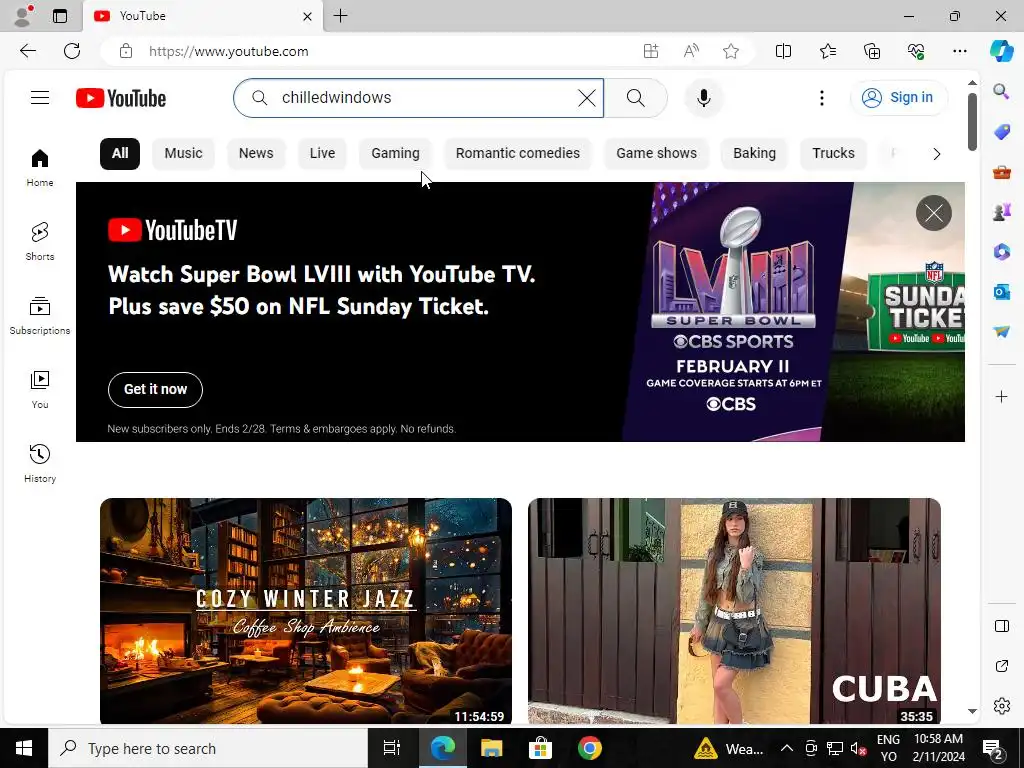This screenshot has height=768, width=1024.
Task: Select the Game shows chip
Action: click(656, 153)
